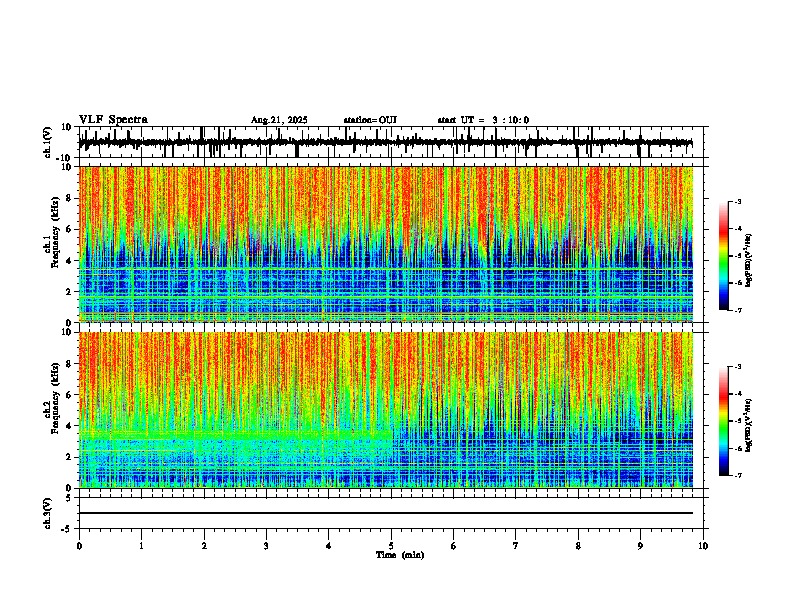Click inside the ch.1 spectrogram panel
This screenshot has height=612, width=792.
[386, 244]
